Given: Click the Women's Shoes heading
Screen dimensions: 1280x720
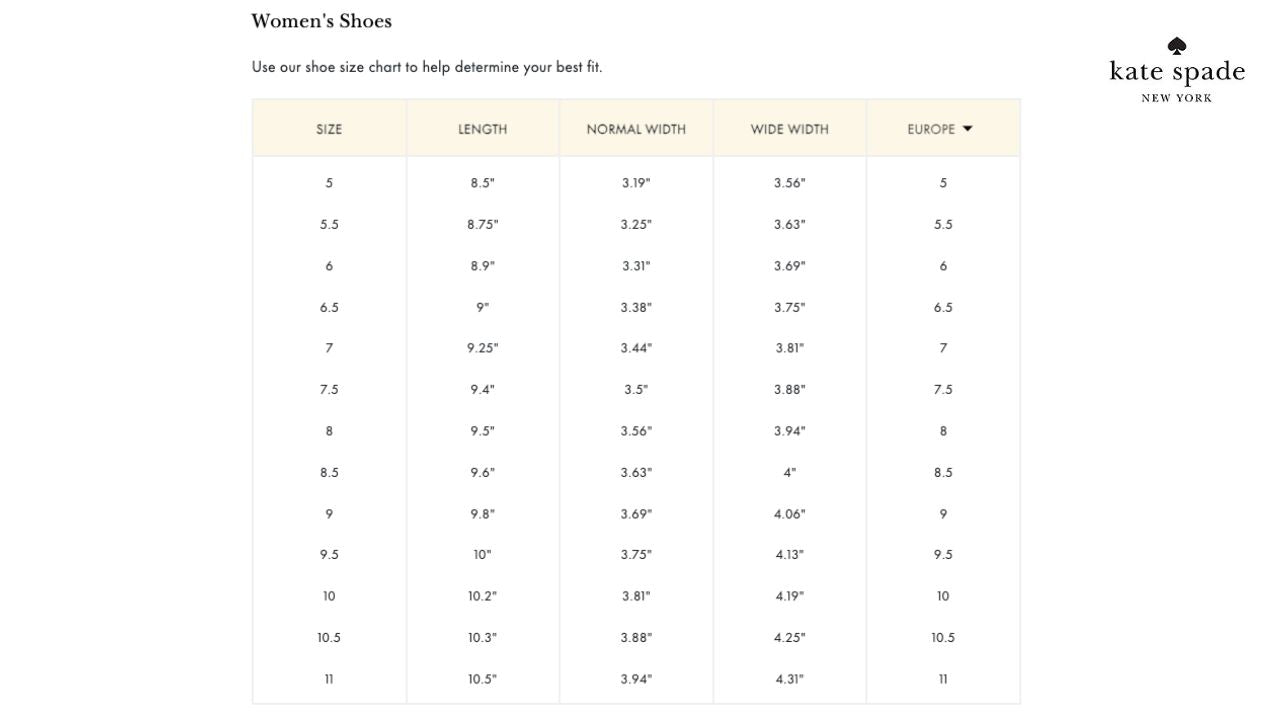Looking at the screenshot, I should pos(321,21).
